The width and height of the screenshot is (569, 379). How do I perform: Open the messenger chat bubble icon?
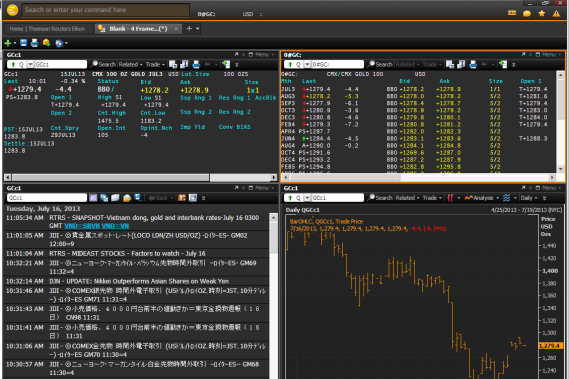[527, 14]
